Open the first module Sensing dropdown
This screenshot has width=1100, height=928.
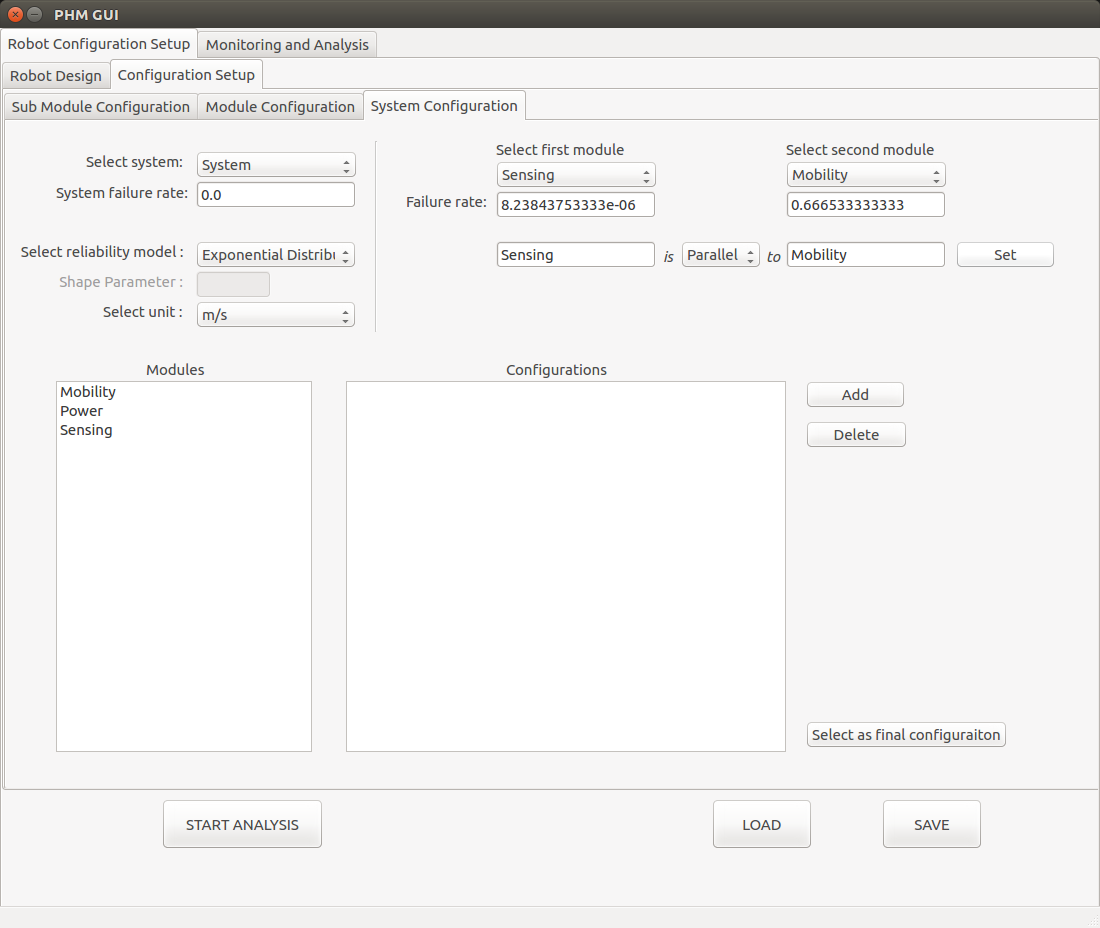576,175
